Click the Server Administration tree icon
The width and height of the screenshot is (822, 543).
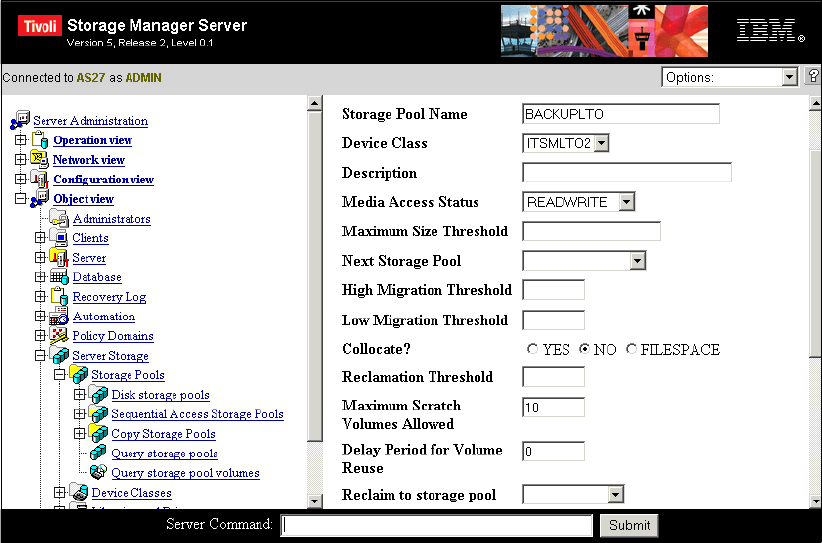click(20, 120)
